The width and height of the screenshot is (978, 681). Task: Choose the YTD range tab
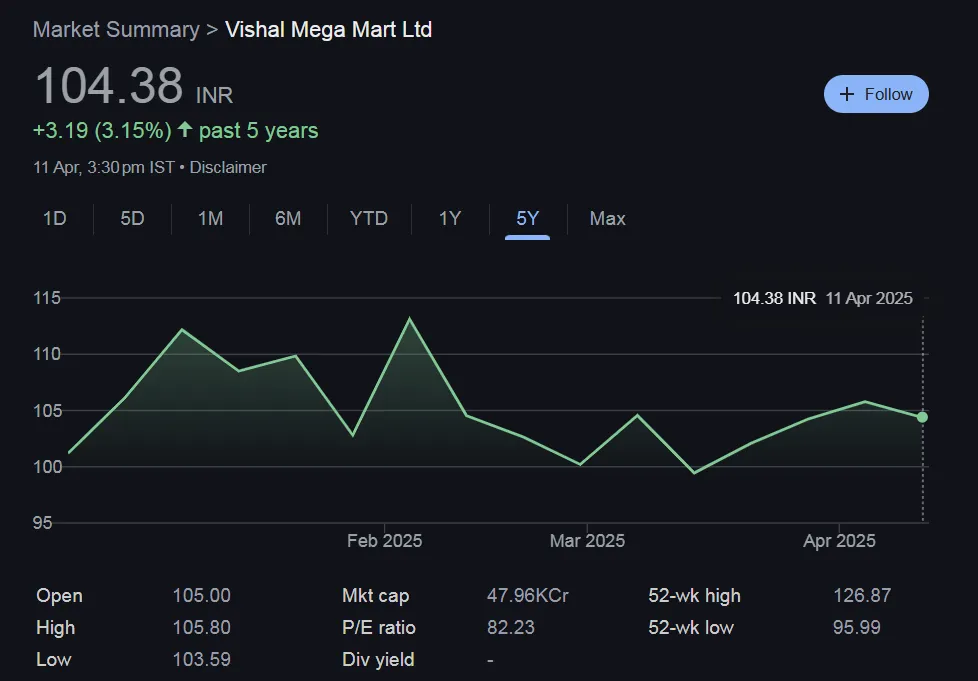pyautogui.click(x=369, y=218)
